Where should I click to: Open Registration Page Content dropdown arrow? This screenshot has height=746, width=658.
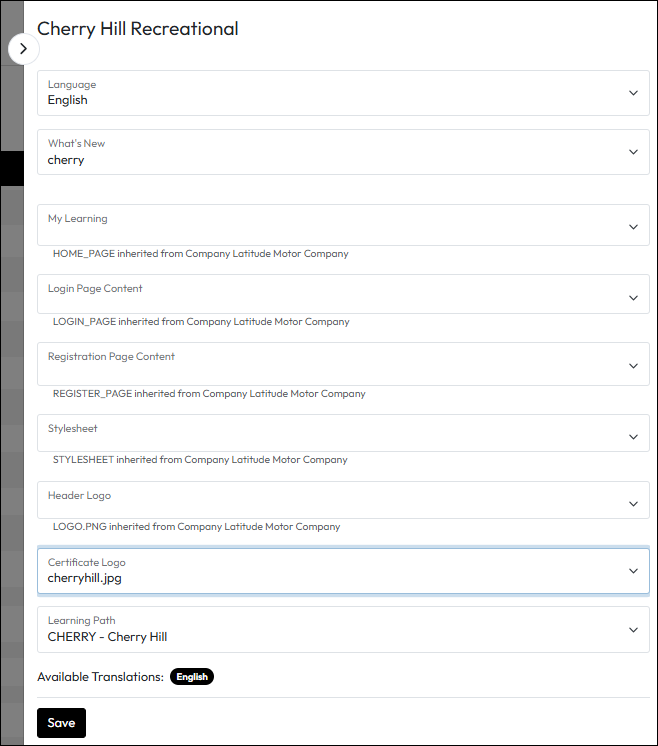(x=633, y=366)
